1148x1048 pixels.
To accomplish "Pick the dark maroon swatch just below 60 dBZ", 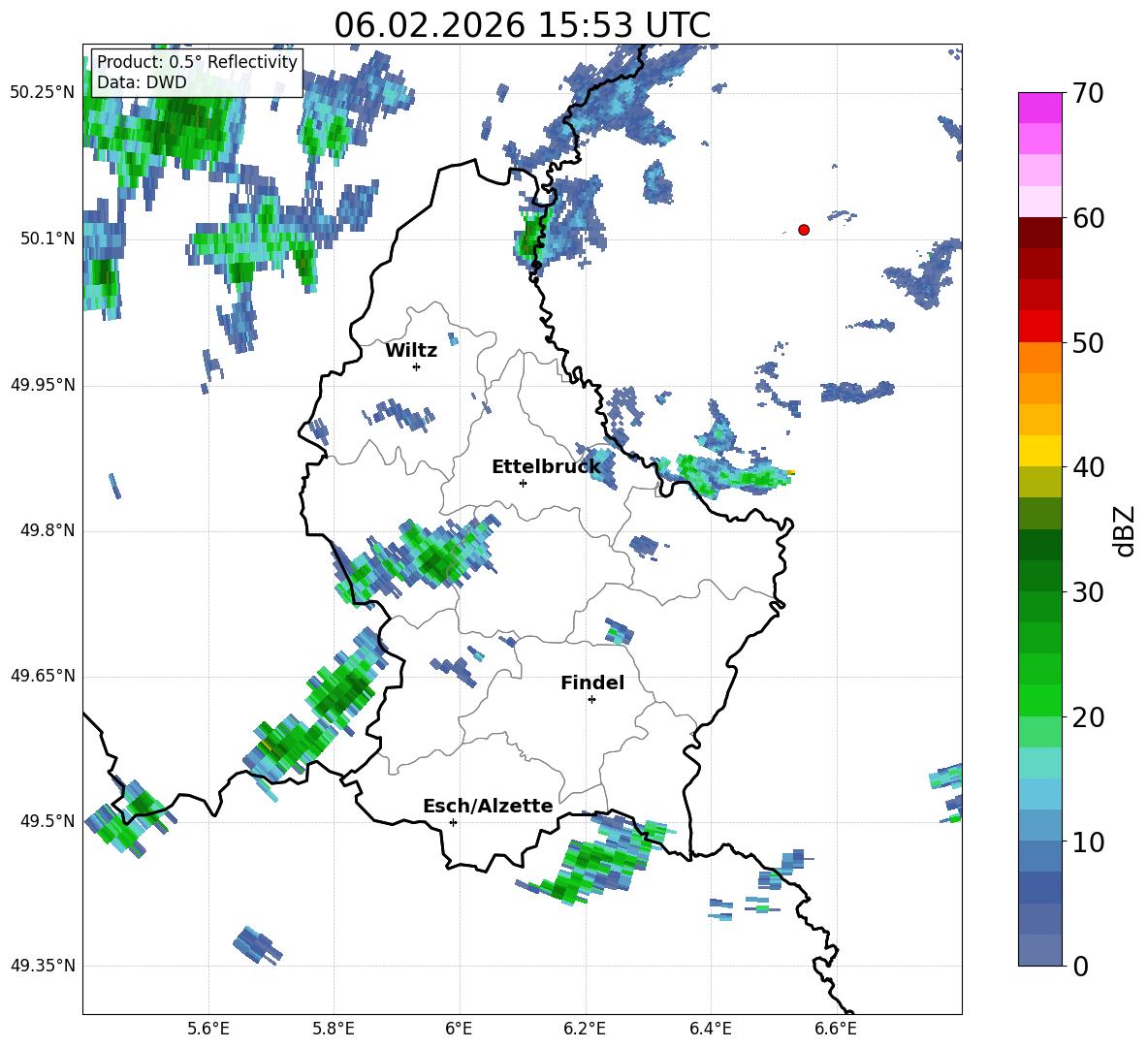I will coord(1039,233).
